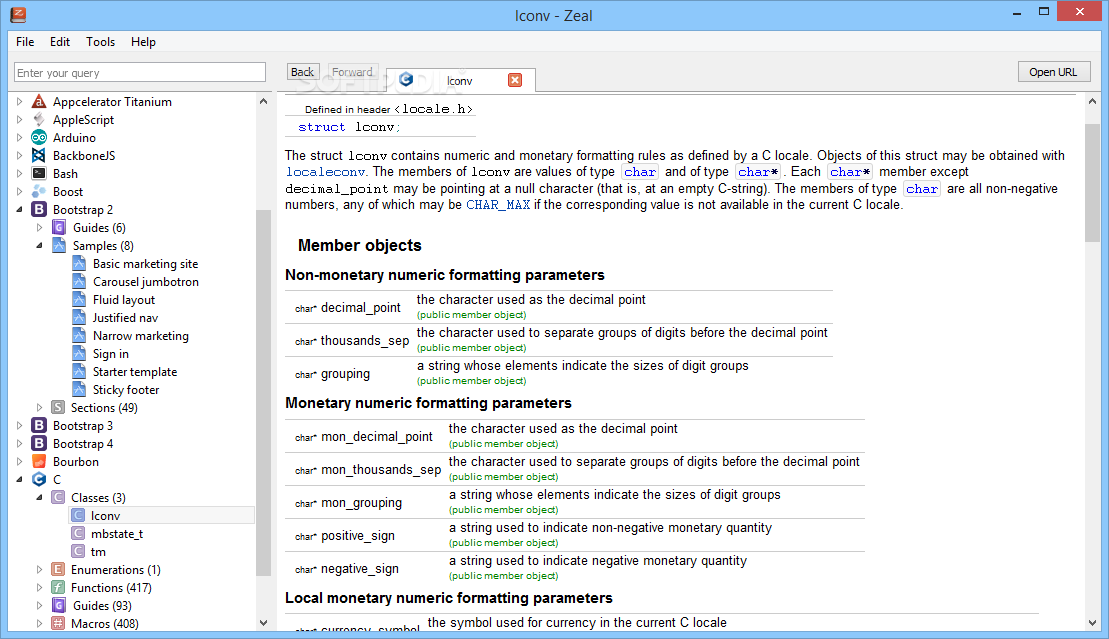This screenshot has width=1109, height=639.
Task: Collapse the Bootstrap 2 docset
Action: pos(19,209)
